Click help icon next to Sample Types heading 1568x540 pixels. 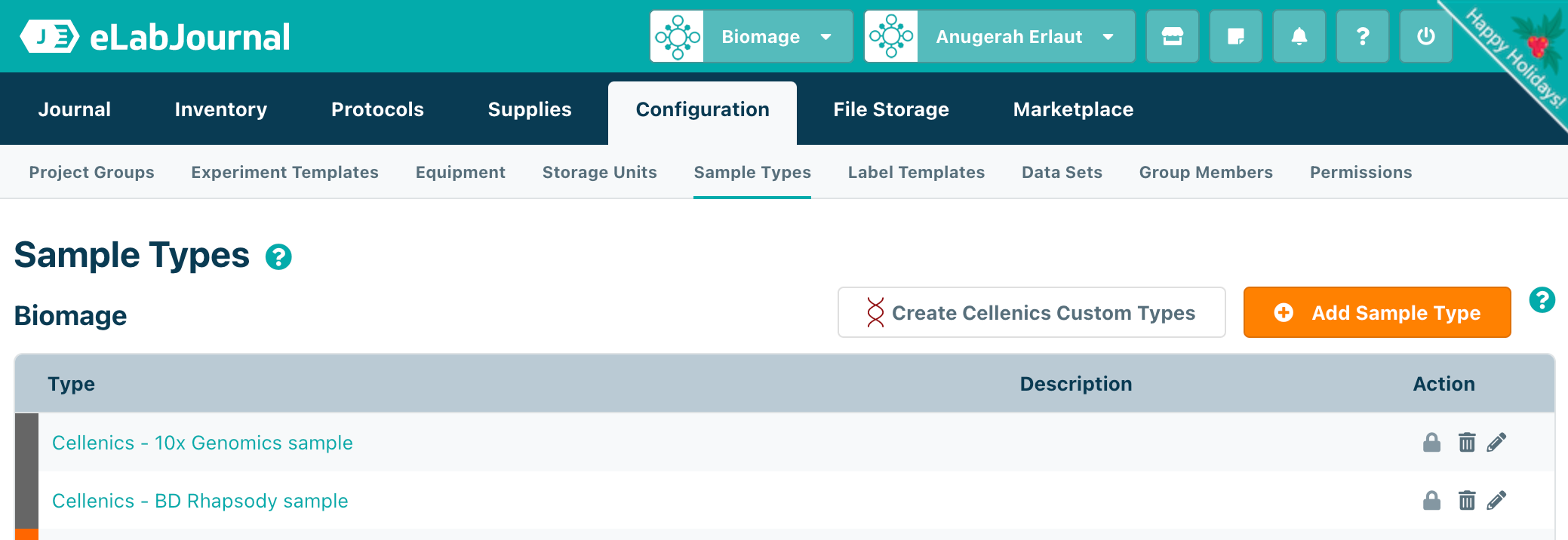pyautogui.click(x=278, y=257)
